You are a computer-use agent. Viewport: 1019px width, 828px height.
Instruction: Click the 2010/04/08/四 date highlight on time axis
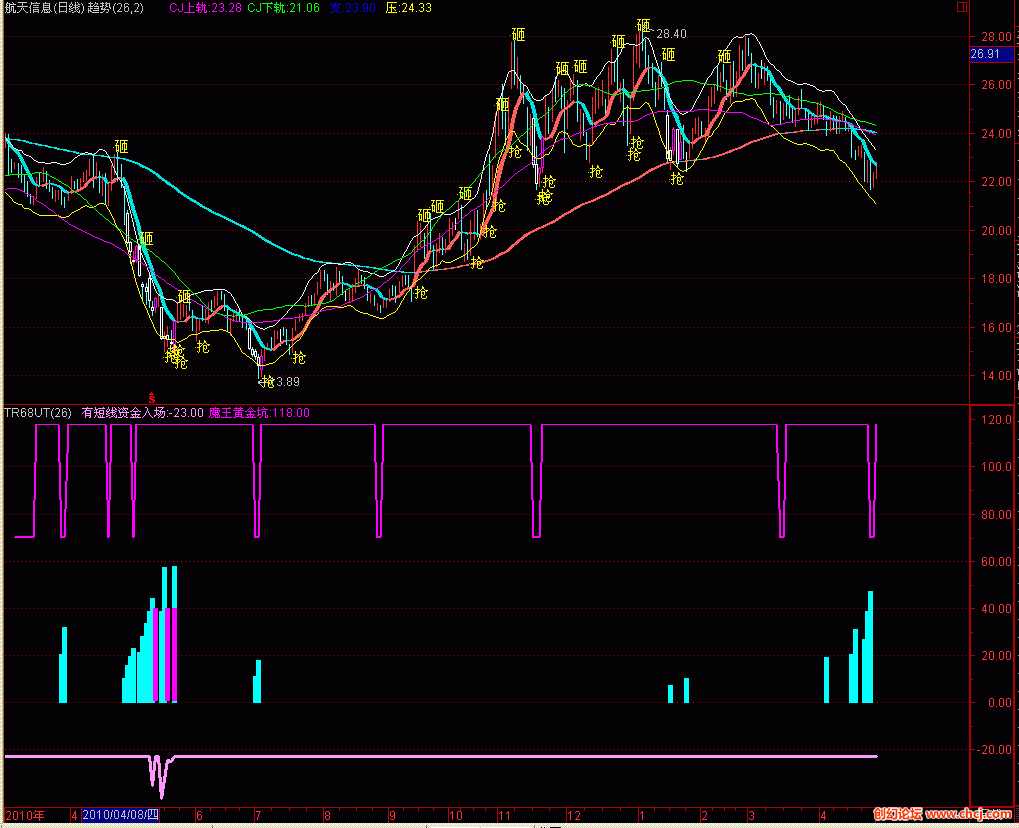point(121,815)
